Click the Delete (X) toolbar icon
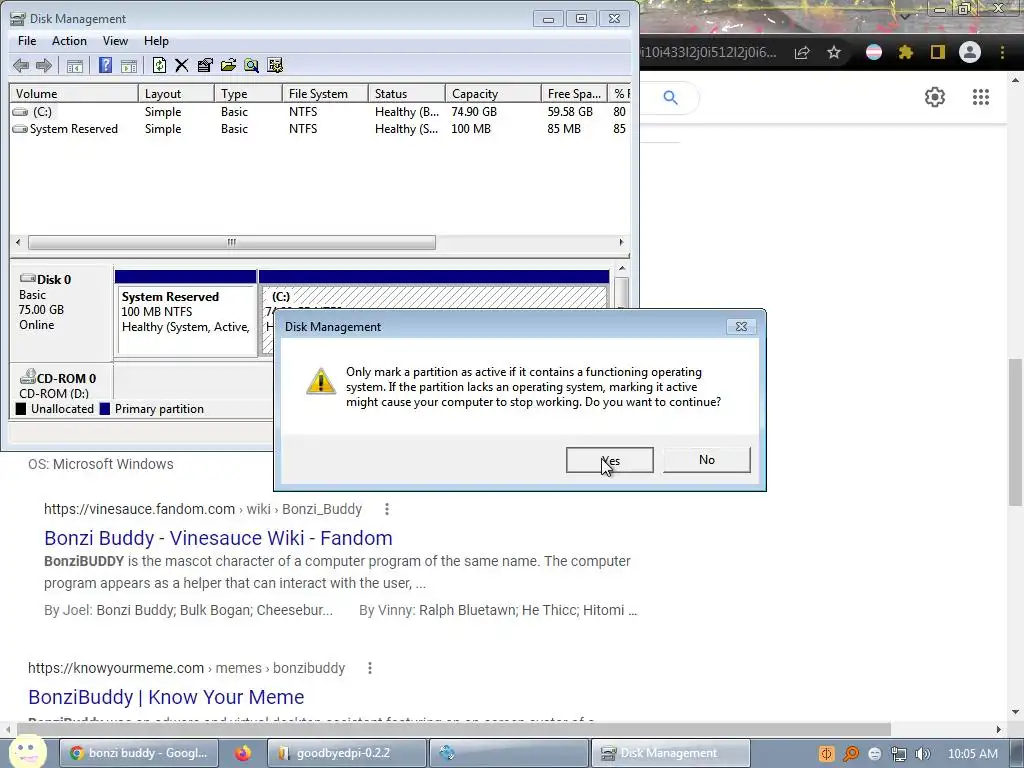 182,65
